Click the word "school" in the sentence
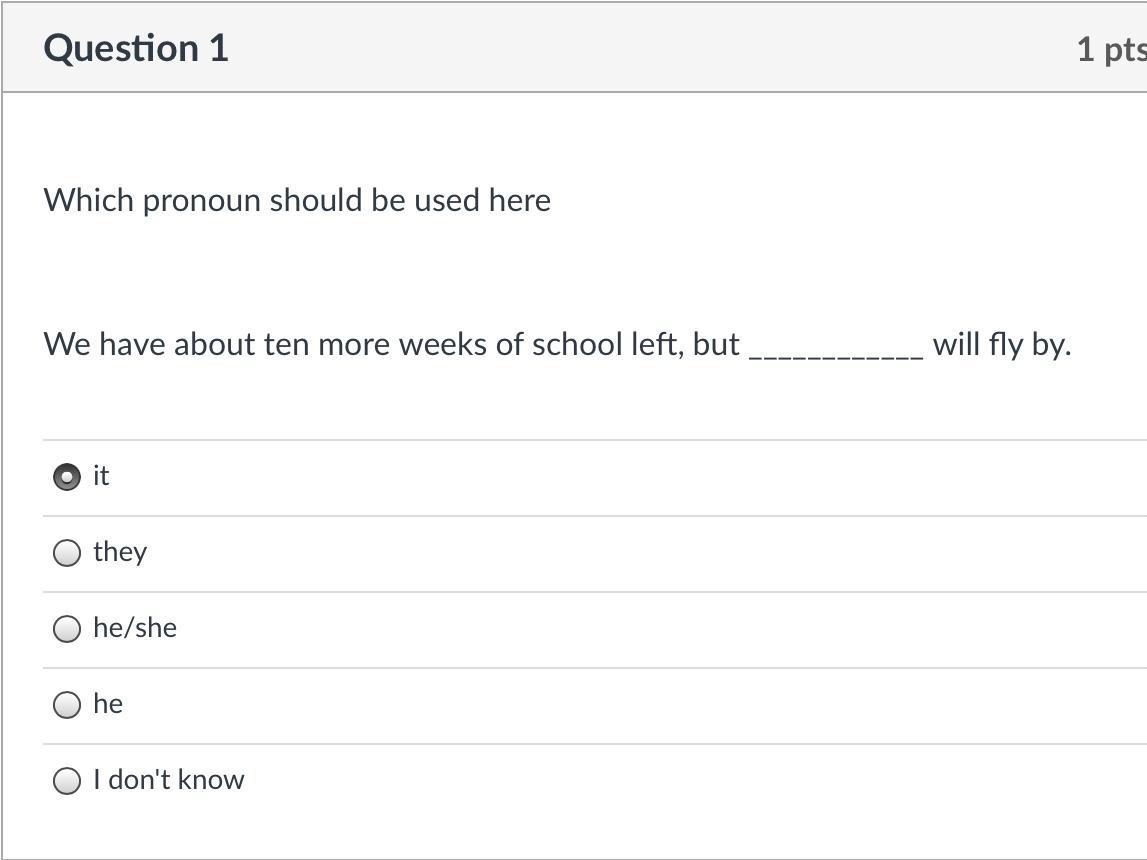The image size is (1147, 860). point(577,345)
